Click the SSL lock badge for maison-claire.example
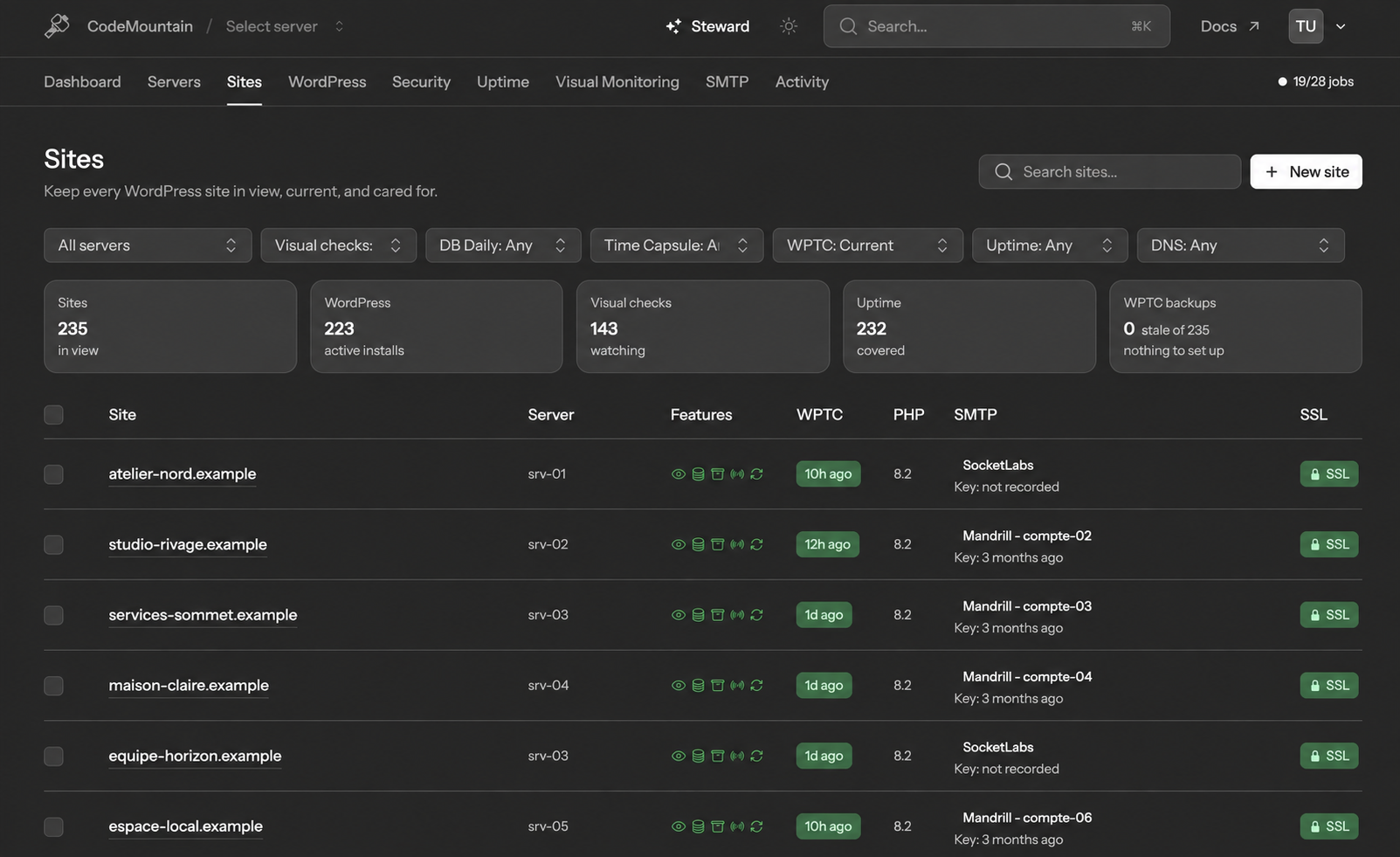The image size is (1400, 857). (x=1328, y=686)
